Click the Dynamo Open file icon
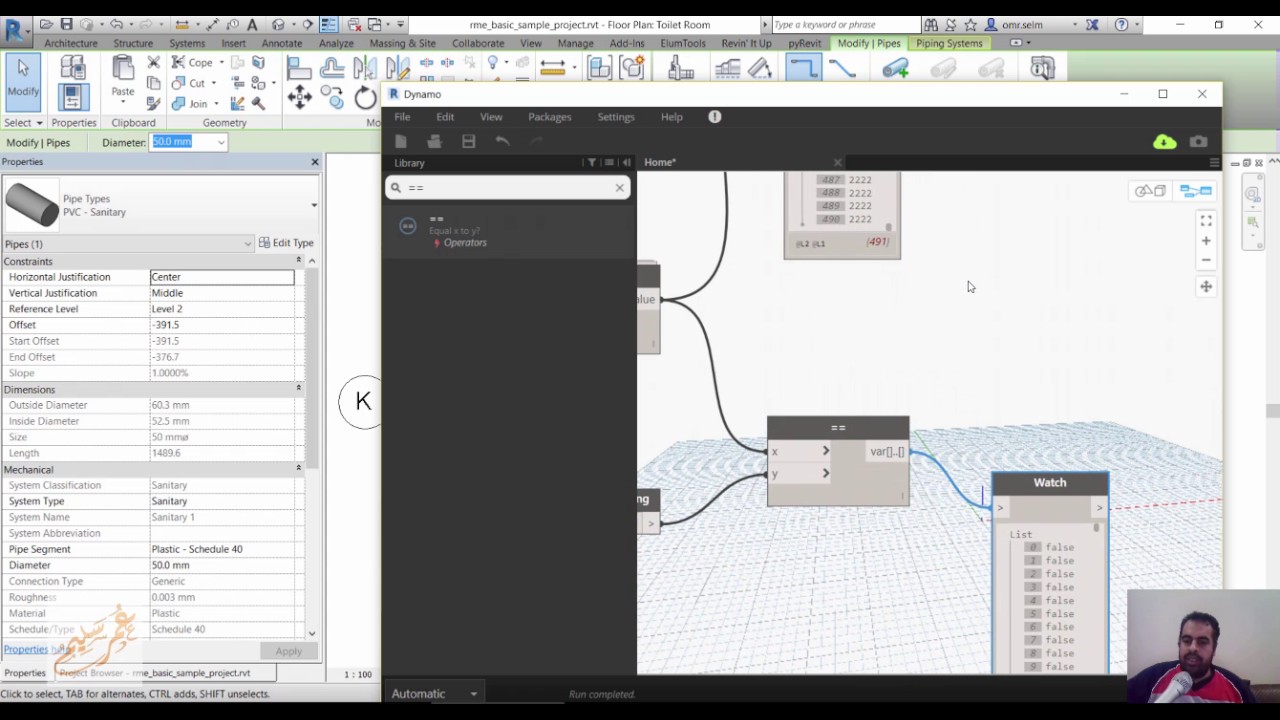 [x=434, y=141]
